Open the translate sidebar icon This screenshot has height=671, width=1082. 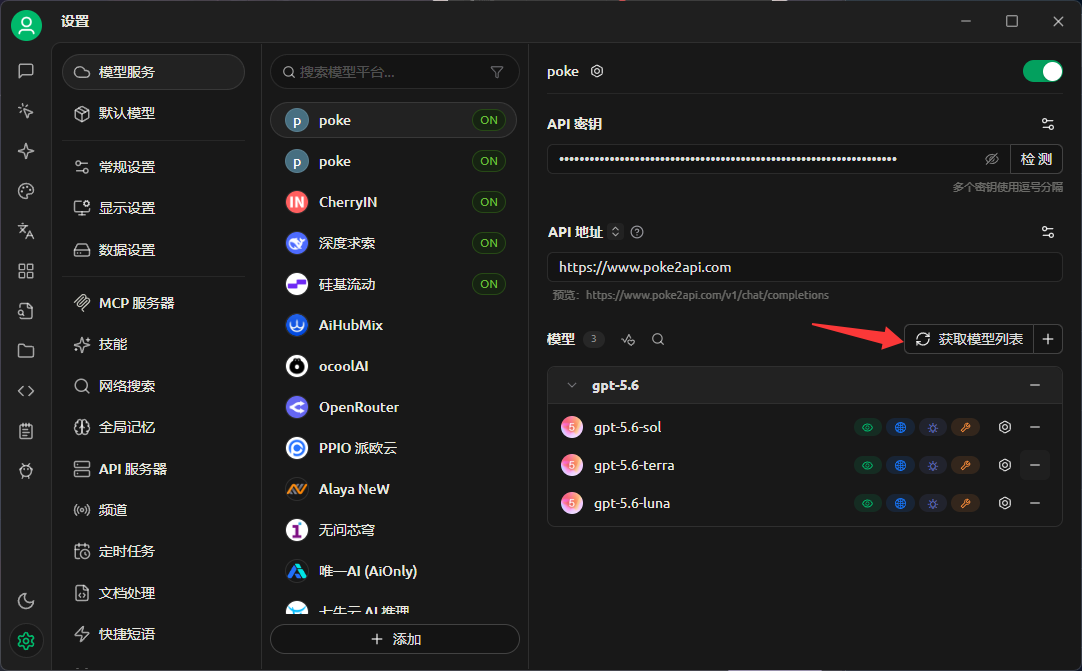tap(26, 231)
